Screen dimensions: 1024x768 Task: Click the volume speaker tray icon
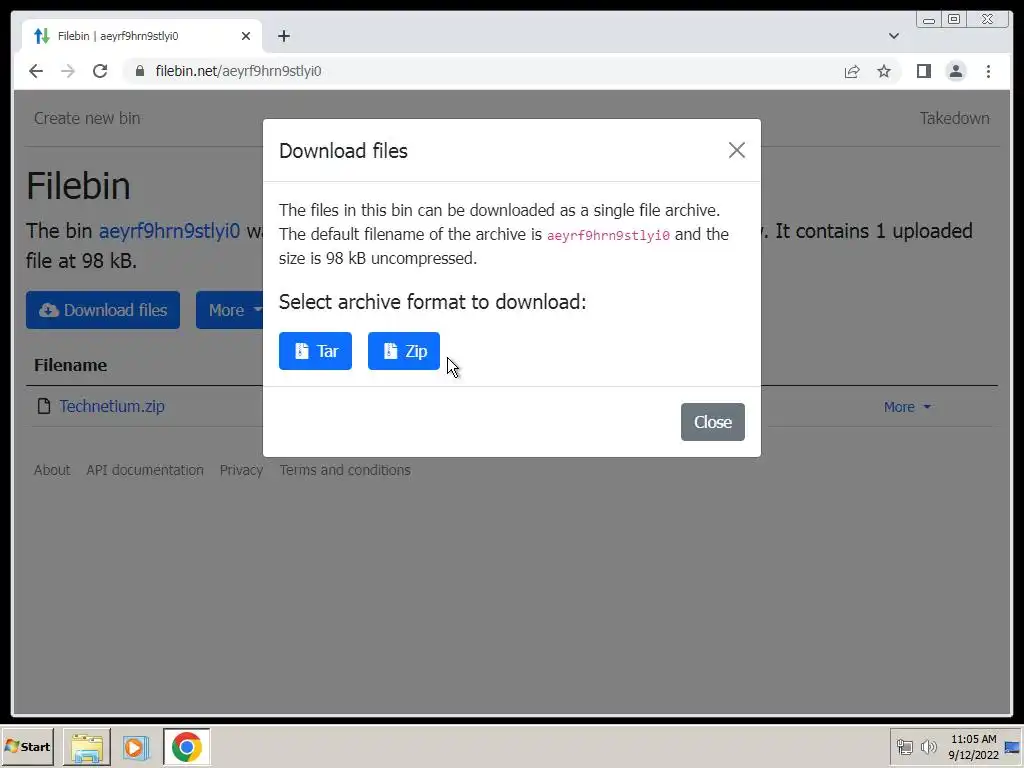pos(928,746)
